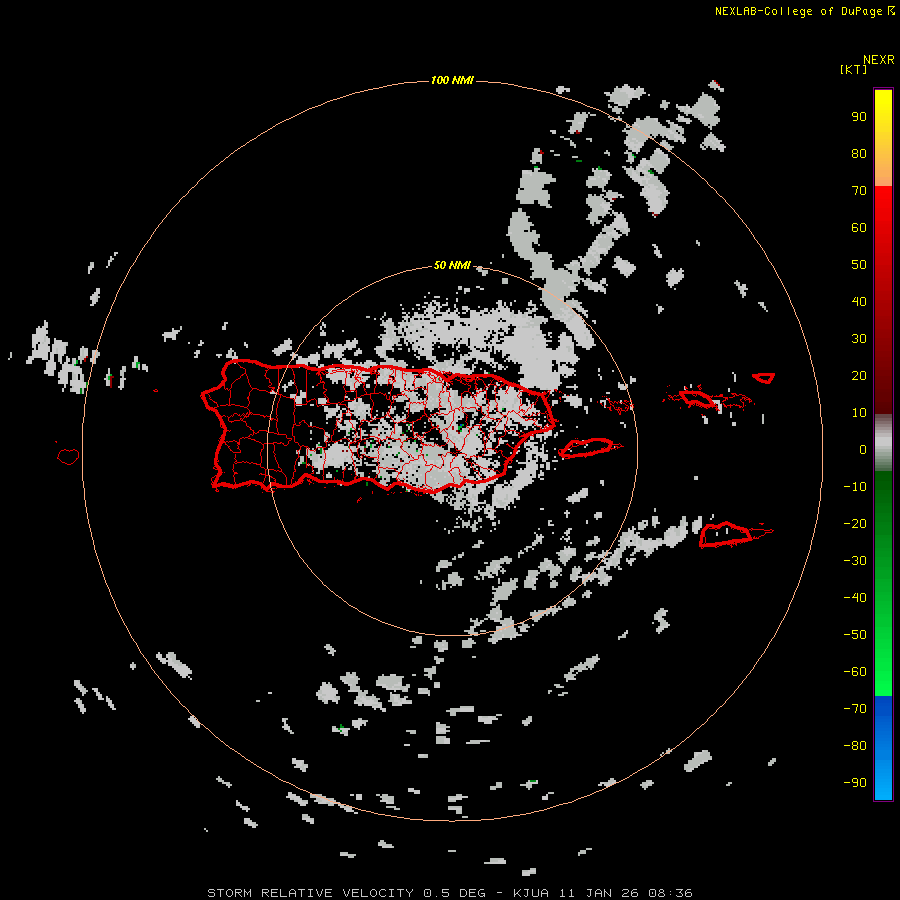Click the 100 NMI range ring label
The width and height of the screenshot is (900, 900).
tap(452, 80)
